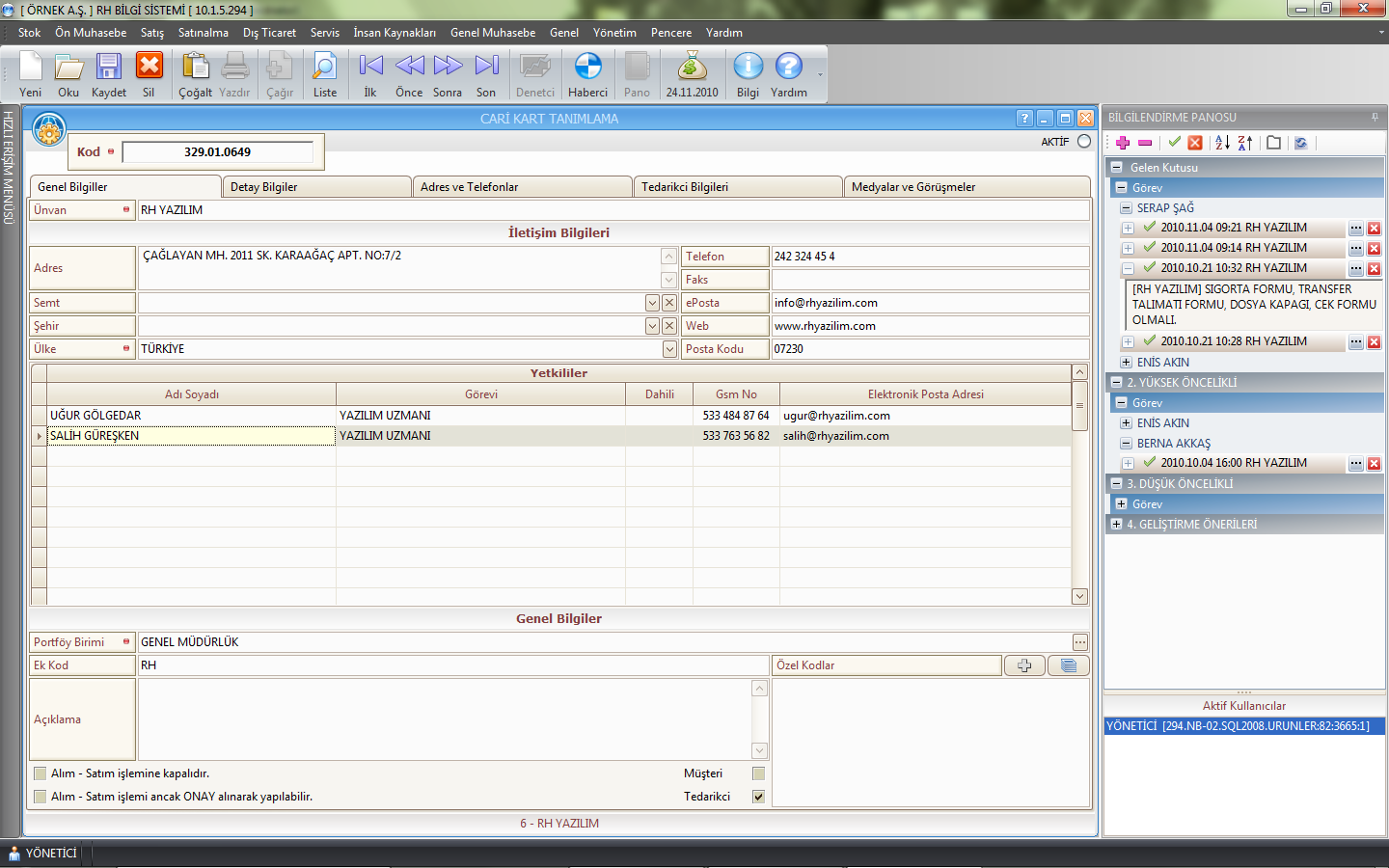The height and width of the screenshot is (868, 1389).
Task: Open the Şehir dropdown list
Action: tap(652, 326)
